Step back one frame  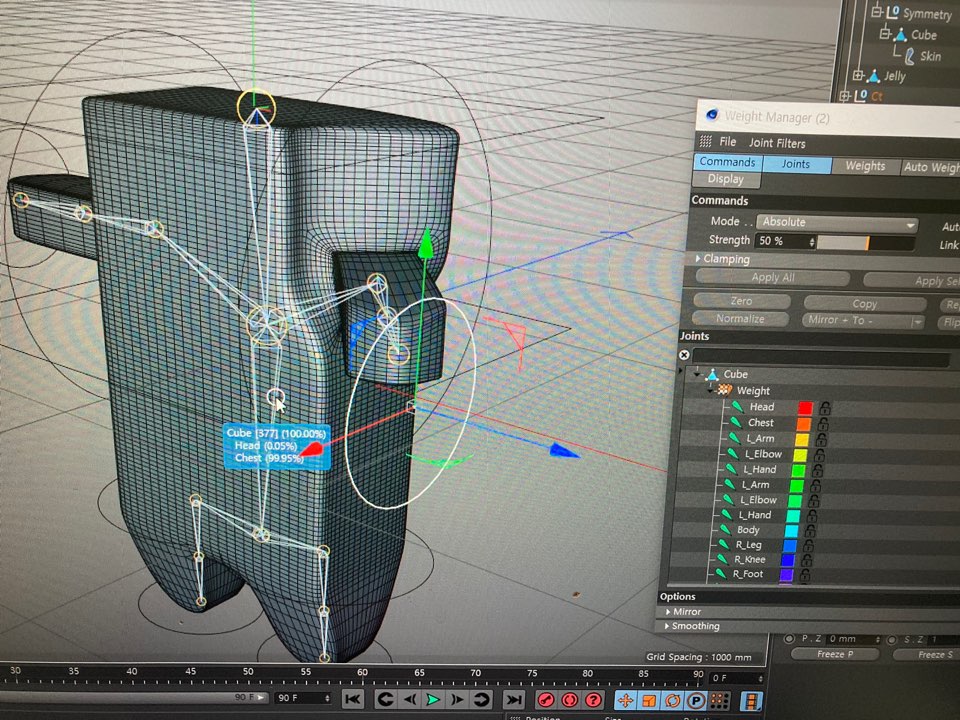point(410,699)
